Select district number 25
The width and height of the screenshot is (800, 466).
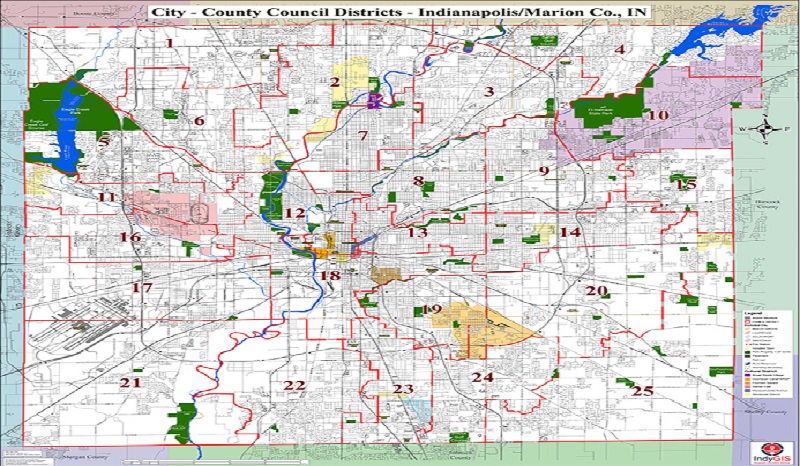pos(642,390)
